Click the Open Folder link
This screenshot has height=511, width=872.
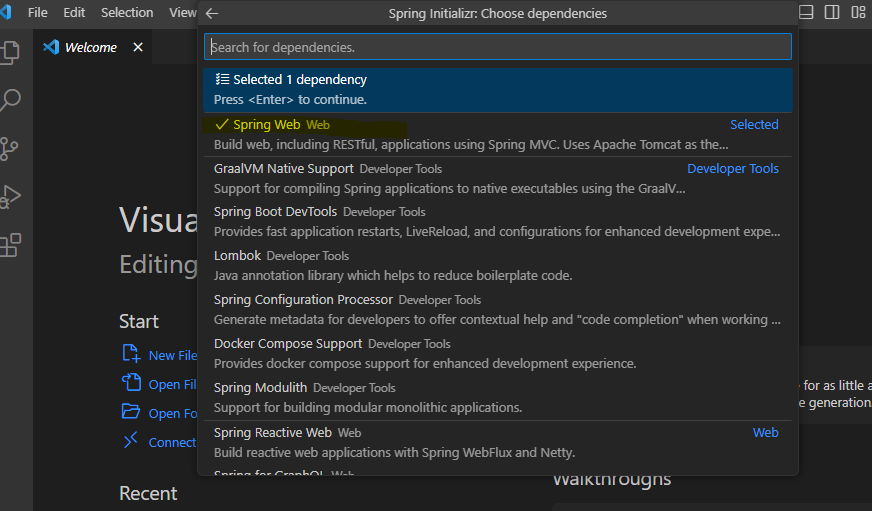coord(173,413)
